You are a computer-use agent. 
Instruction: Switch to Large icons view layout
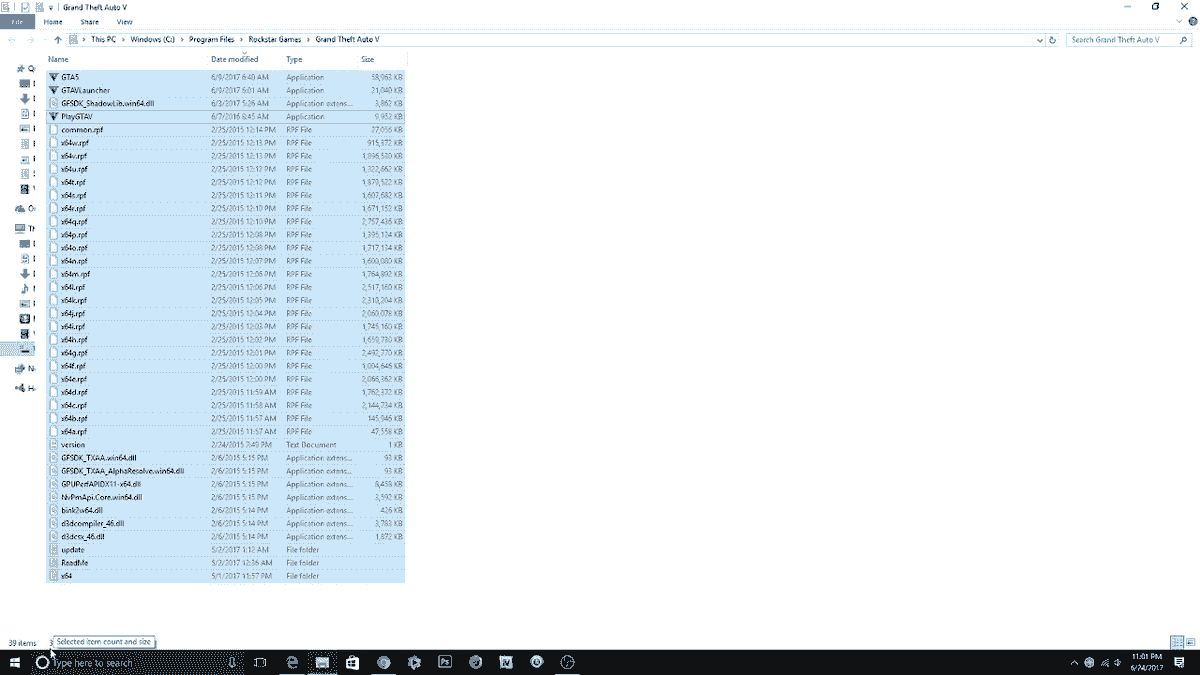pyautogui.click(x=1189, y=642)
